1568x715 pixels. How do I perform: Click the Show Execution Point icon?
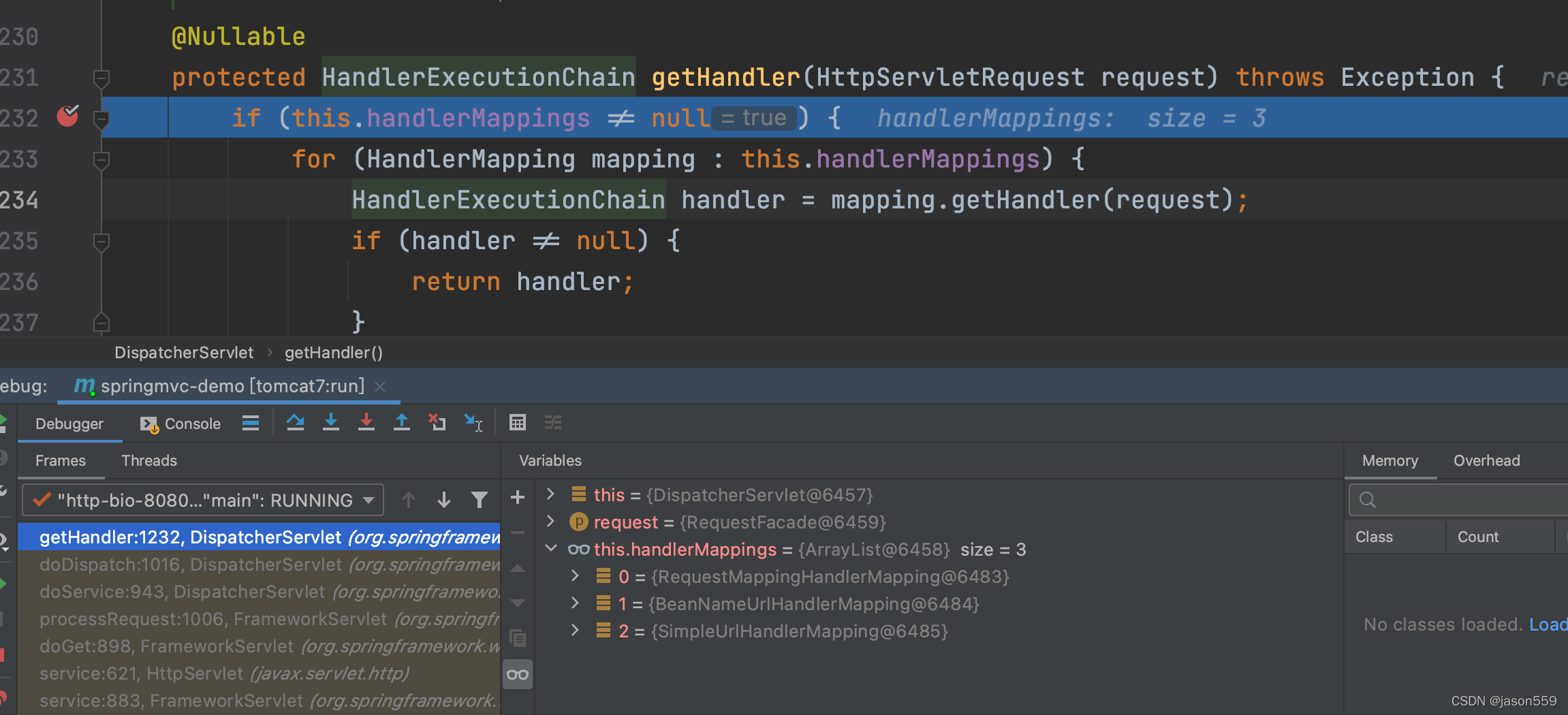tap(251, 423)
